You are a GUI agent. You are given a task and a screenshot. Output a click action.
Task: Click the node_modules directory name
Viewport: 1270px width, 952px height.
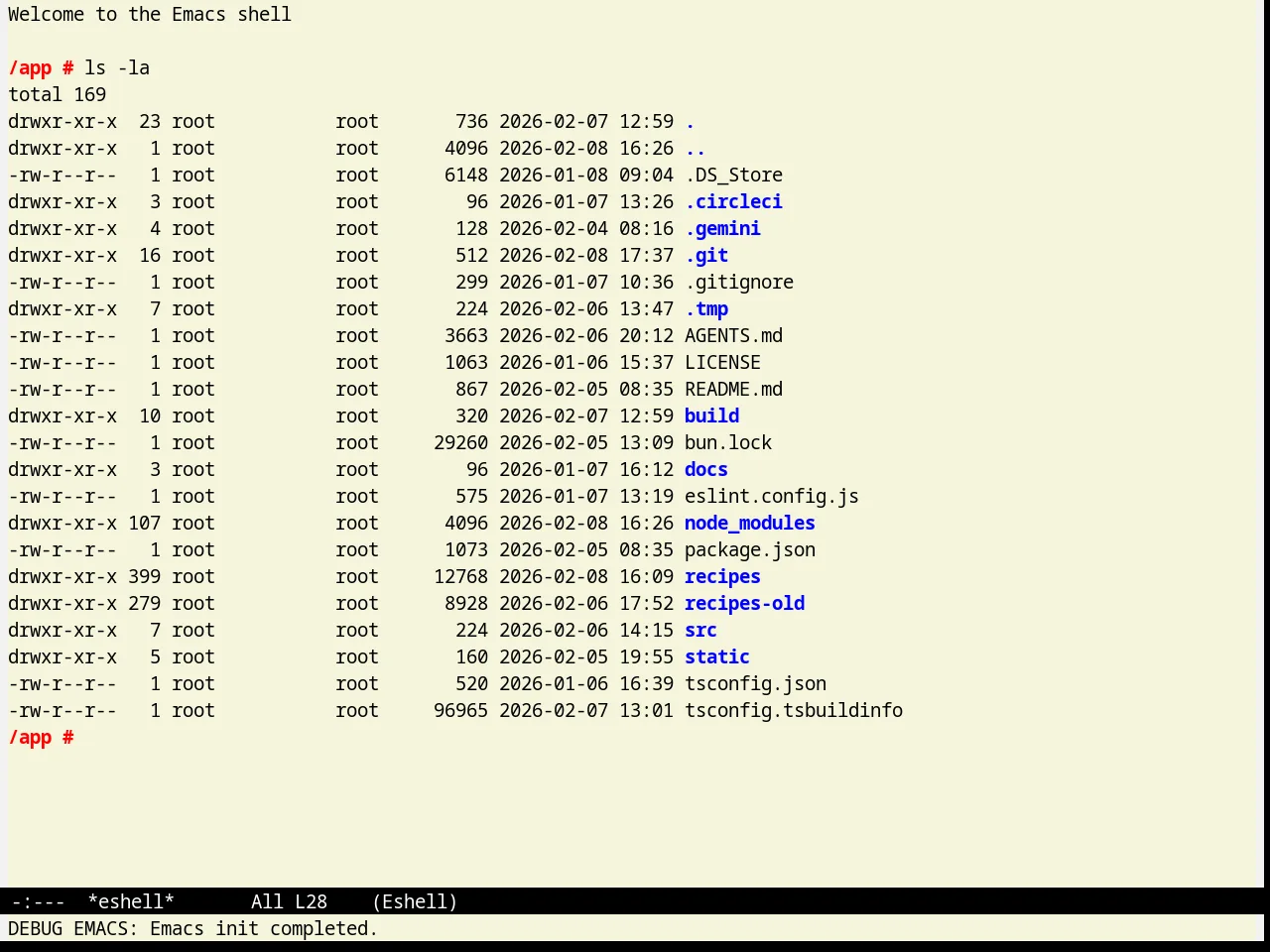click(750, 523)
